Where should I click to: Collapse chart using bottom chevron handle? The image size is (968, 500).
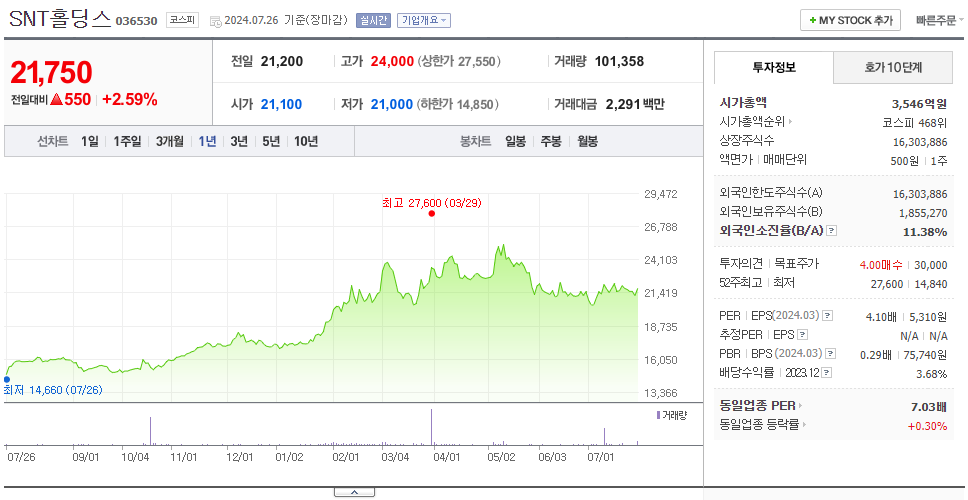(354, 492)
